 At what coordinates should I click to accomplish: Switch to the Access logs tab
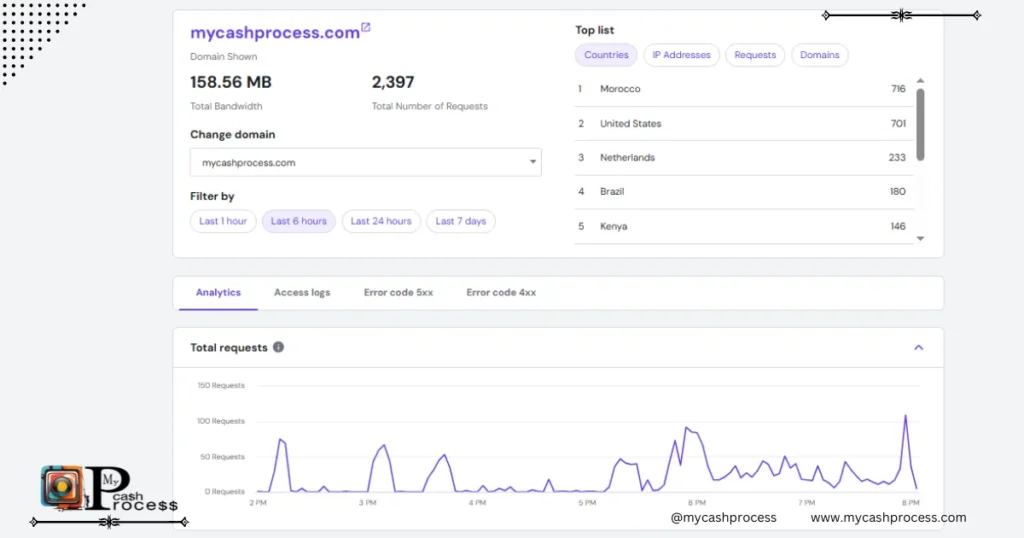(302, 293)
